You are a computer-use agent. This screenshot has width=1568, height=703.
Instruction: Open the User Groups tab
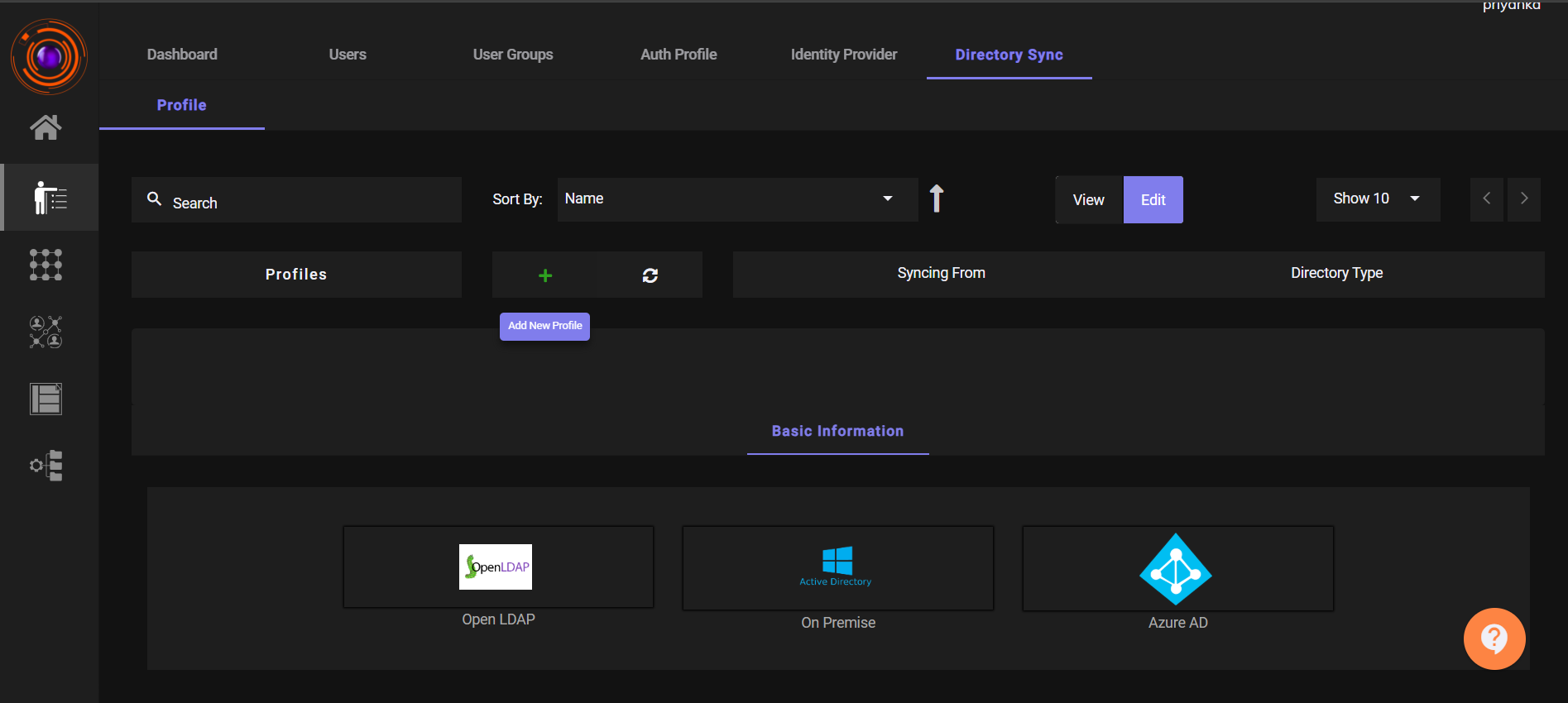[x=513, y=55]
